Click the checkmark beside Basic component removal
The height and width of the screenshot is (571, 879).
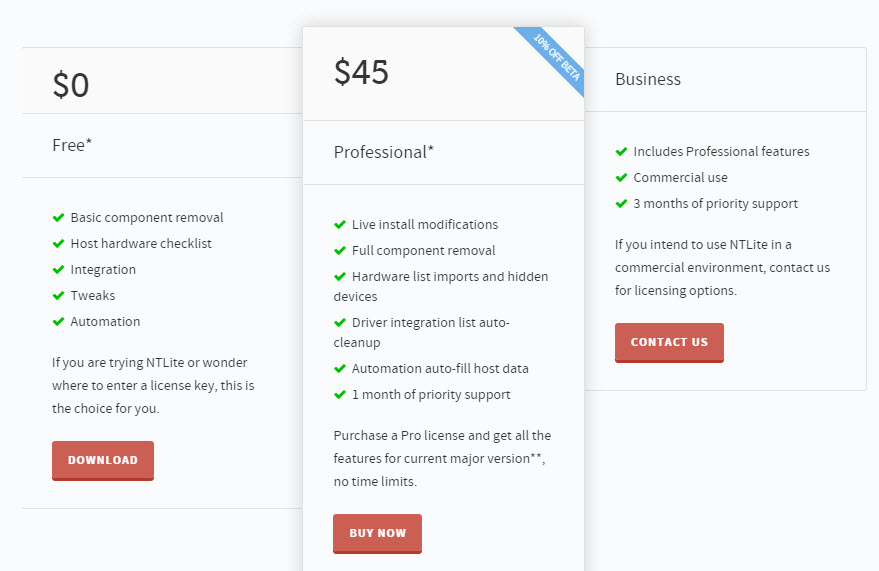click(58, 218)
